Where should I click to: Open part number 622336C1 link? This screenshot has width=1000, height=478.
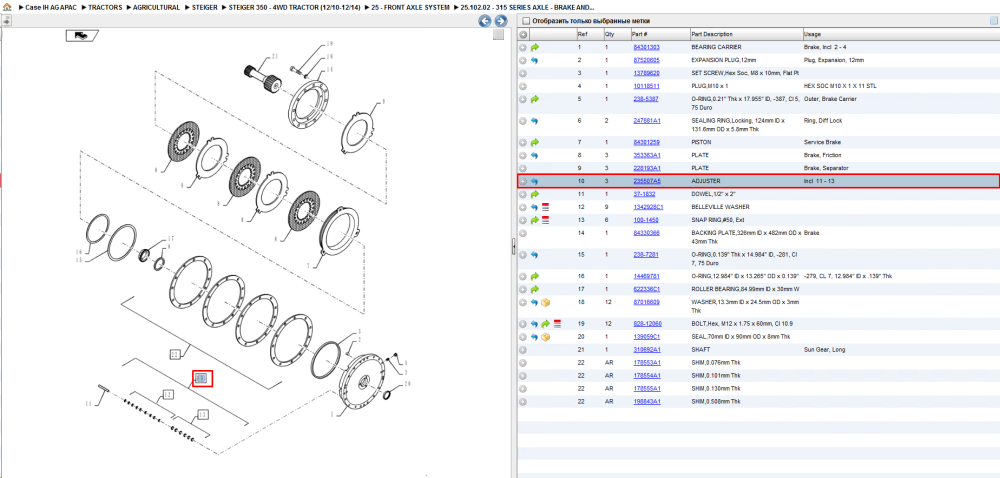(x=647, y=289)
